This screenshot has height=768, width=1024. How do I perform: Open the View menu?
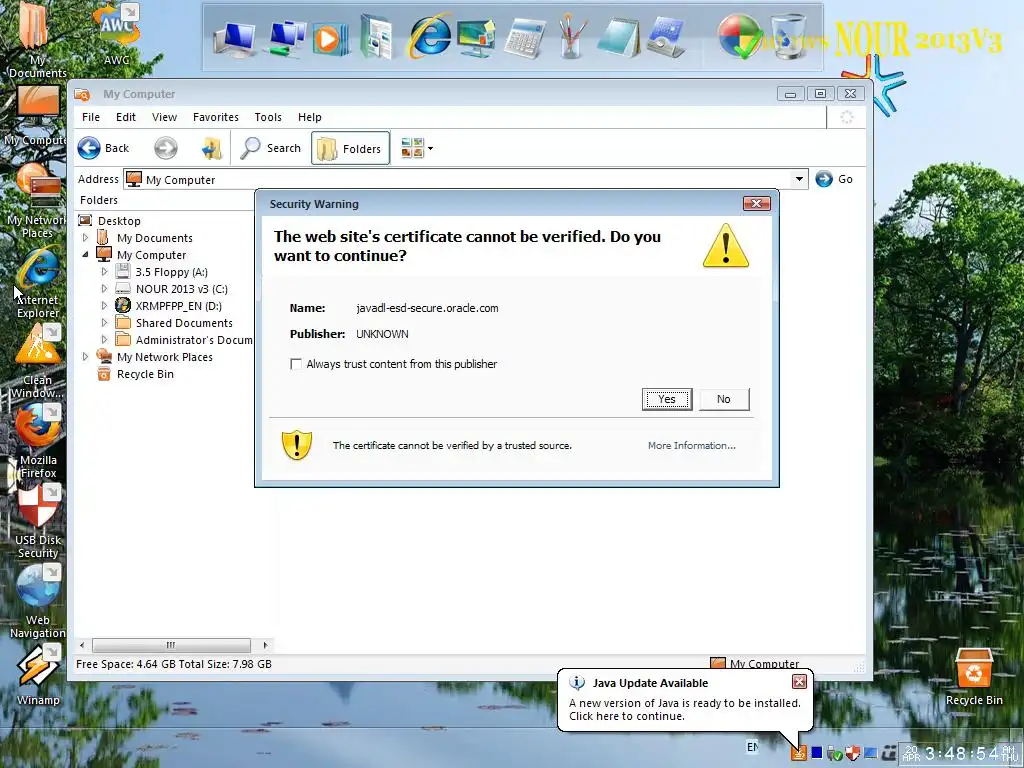pos(165,117)
